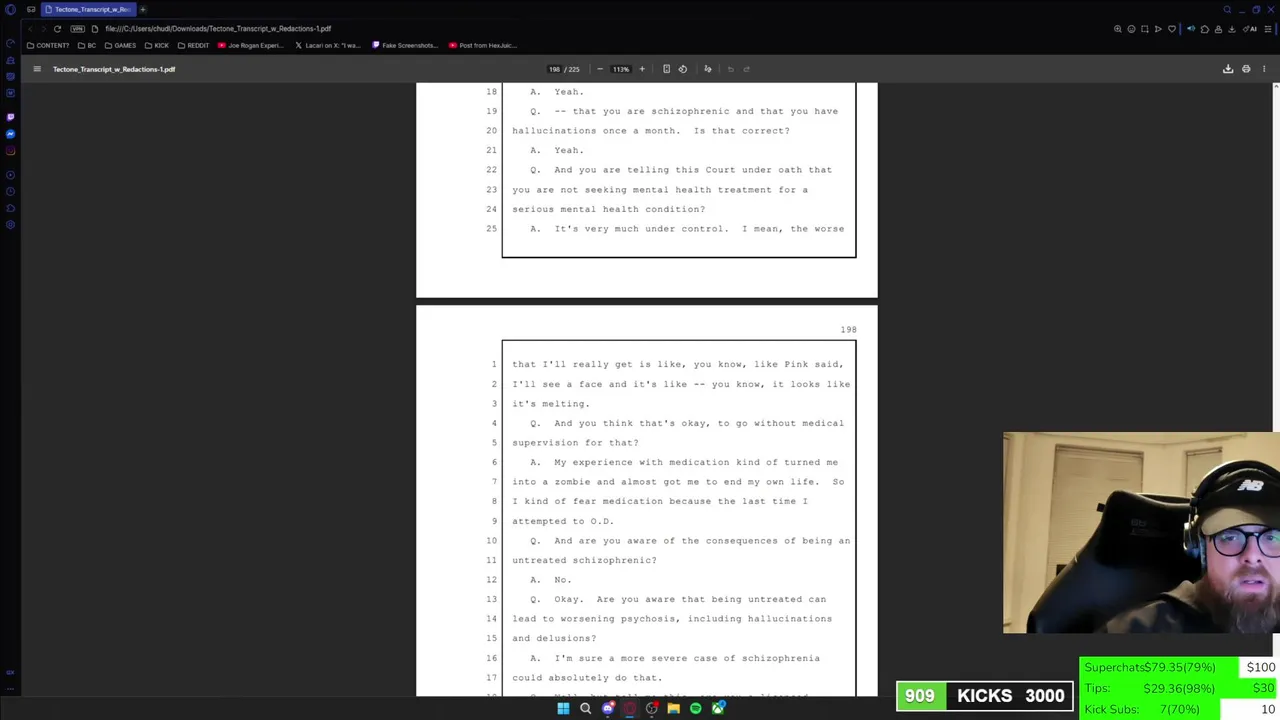Download the PDF file

[1228, 69]
